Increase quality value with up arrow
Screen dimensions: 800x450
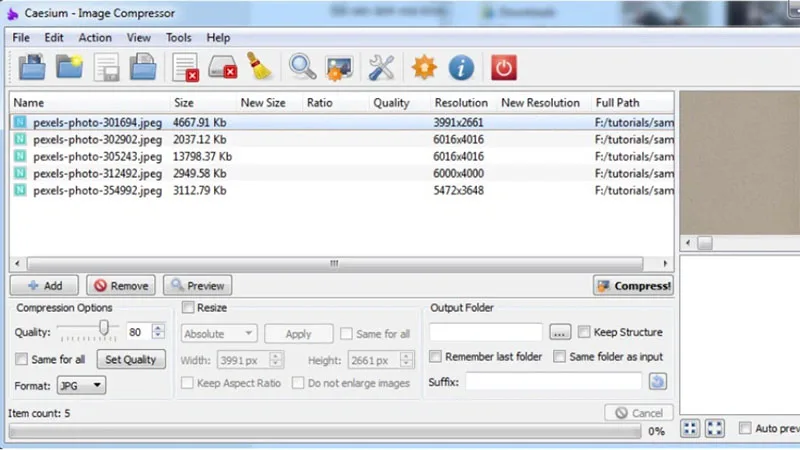[158, 328]
